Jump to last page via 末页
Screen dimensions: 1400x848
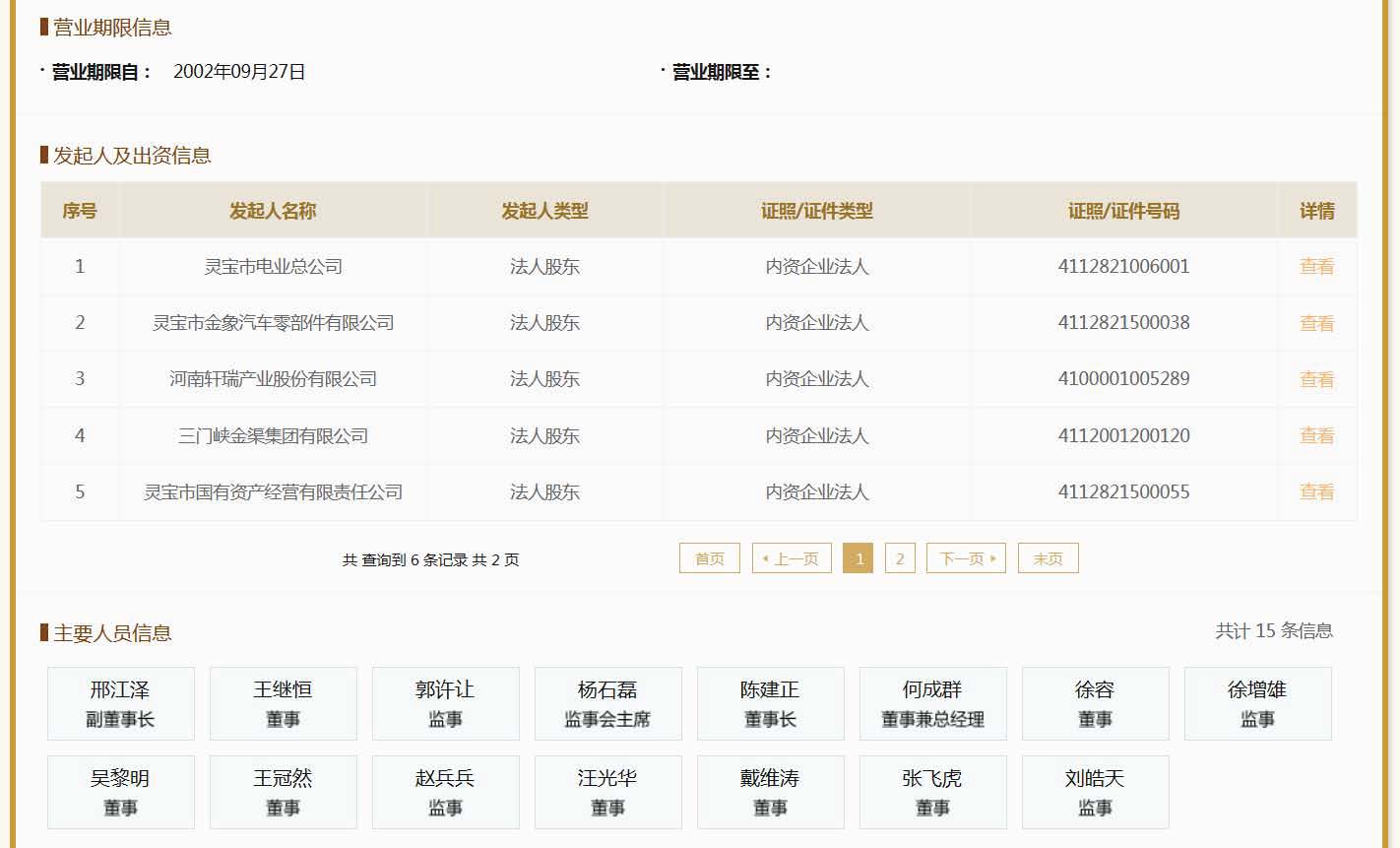pyautogui.click(x=1049, y=558)
